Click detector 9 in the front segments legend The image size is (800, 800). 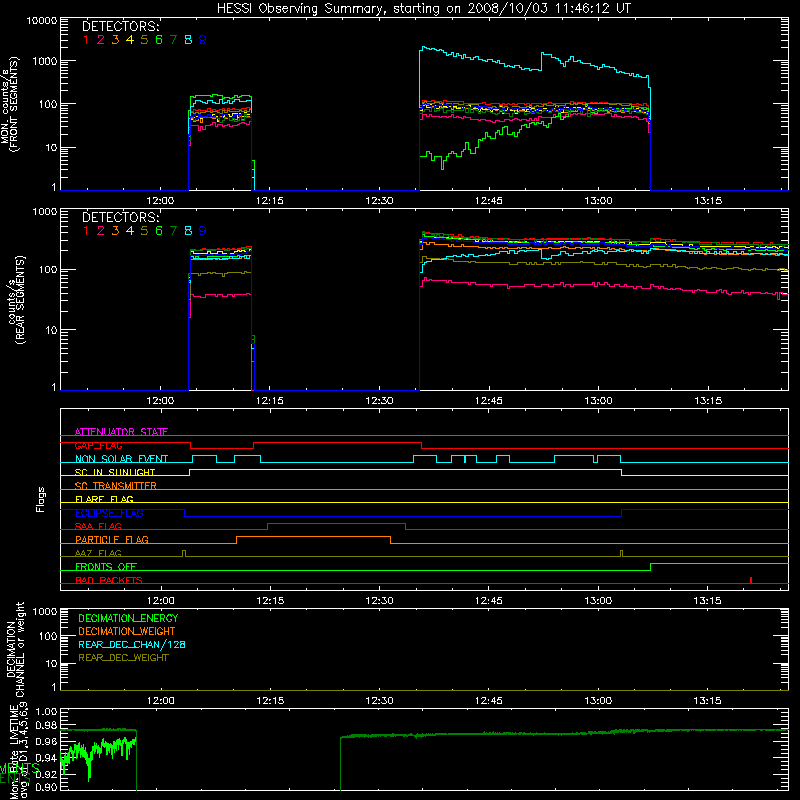pos(203,40)
